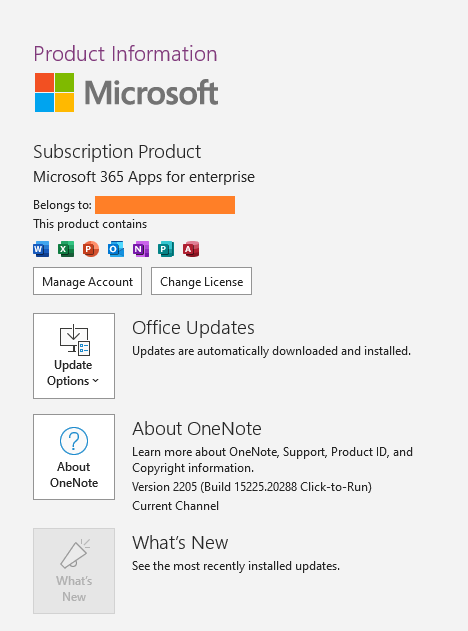Image resolution: width=468 pixels, height=631 pixels.
Task: Click the Office Updates heading
Action: (193, 328)
